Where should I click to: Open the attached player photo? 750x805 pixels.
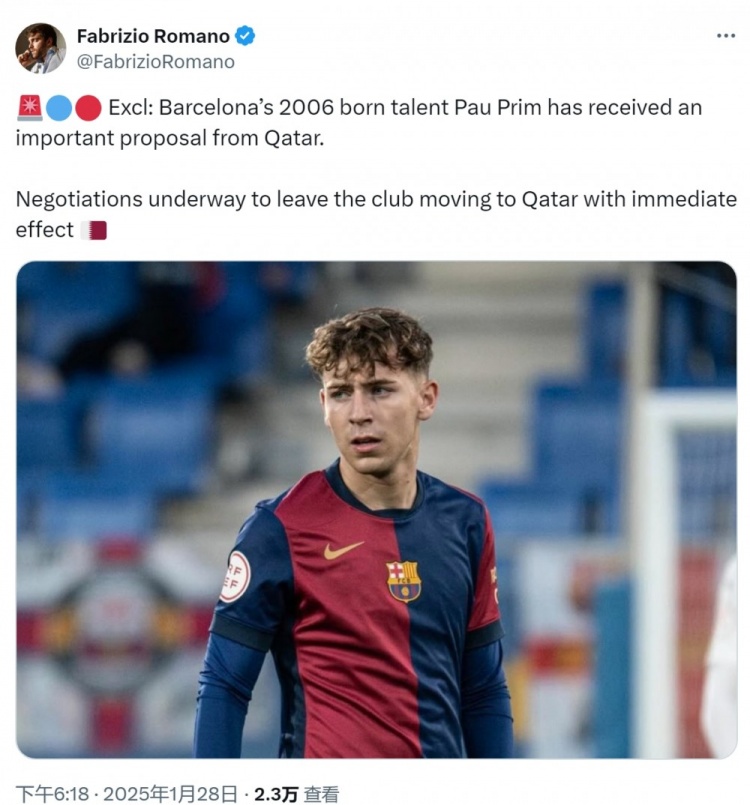point(376,509)
